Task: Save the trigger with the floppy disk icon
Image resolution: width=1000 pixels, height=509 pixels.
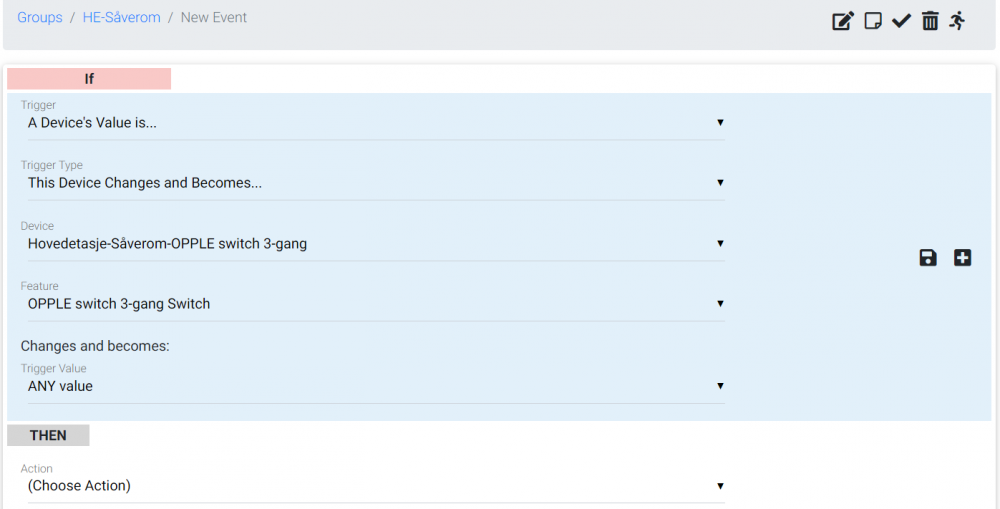Action: tap(928, 258)
